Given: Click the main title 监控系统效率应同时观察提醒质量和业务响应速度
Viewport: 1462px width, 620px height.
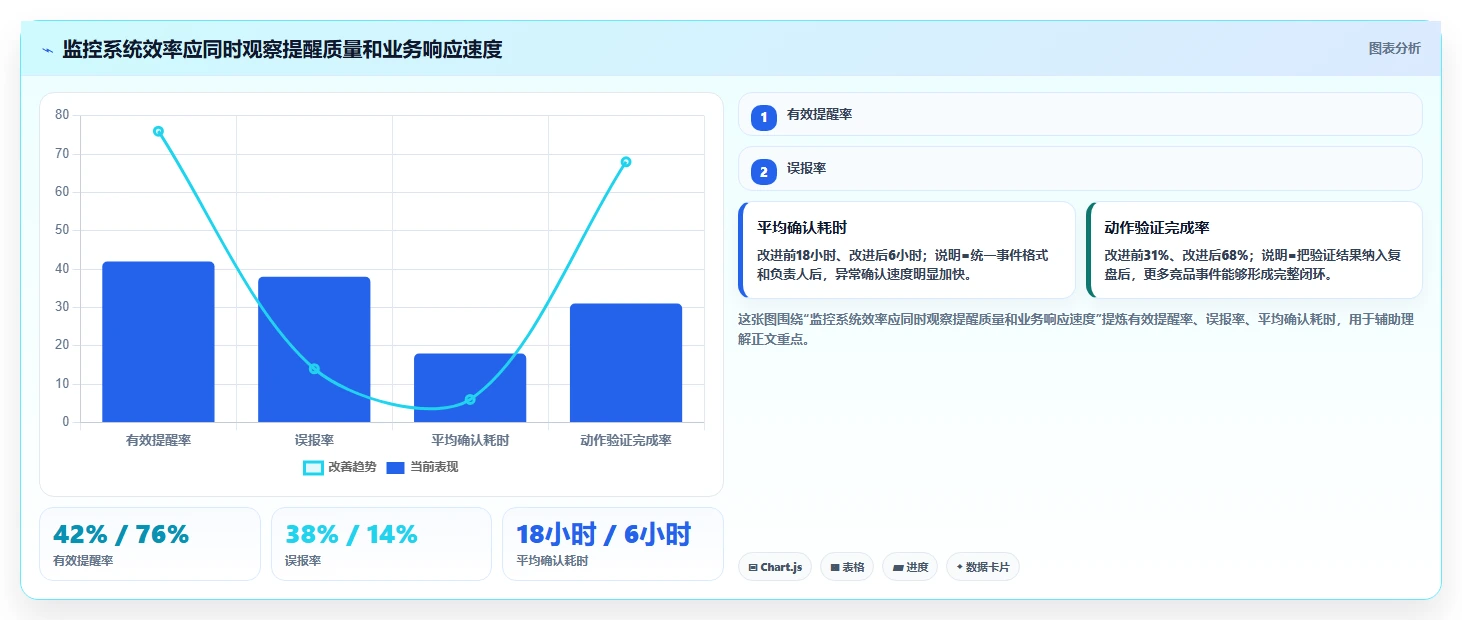Looking at the screenshot, I should 282,49.
